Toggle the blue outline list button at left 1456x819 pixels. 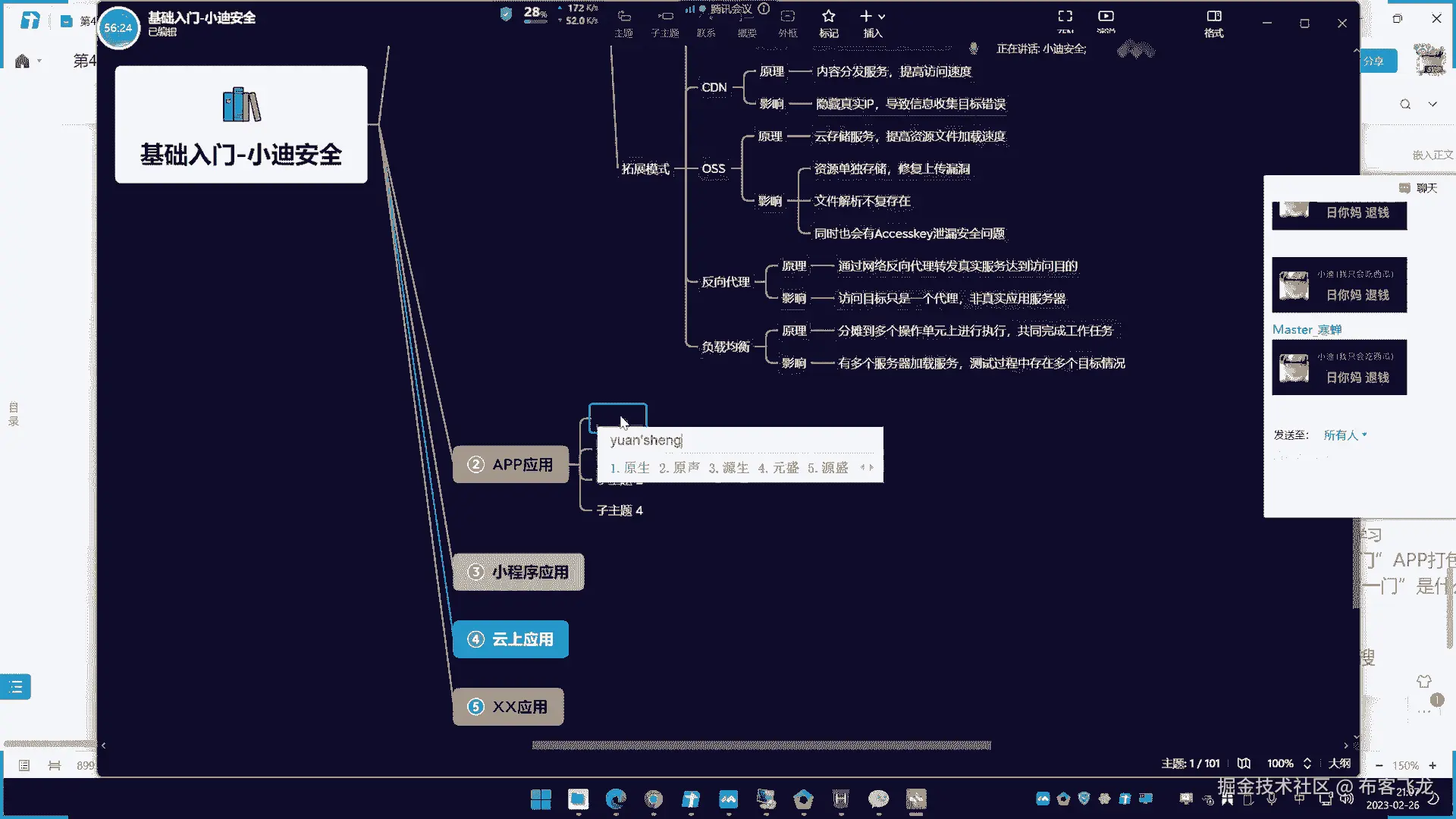coord(16,687)
